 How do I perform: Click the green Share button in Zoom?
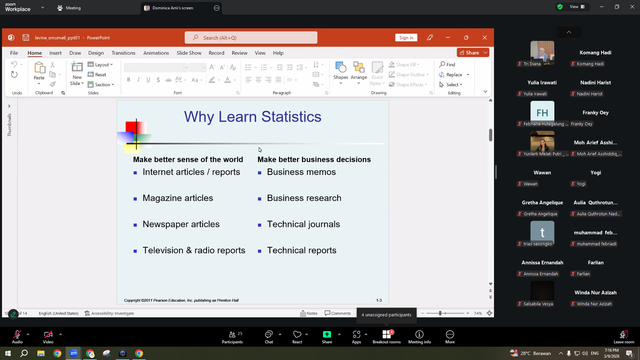(x=327, y=337)
